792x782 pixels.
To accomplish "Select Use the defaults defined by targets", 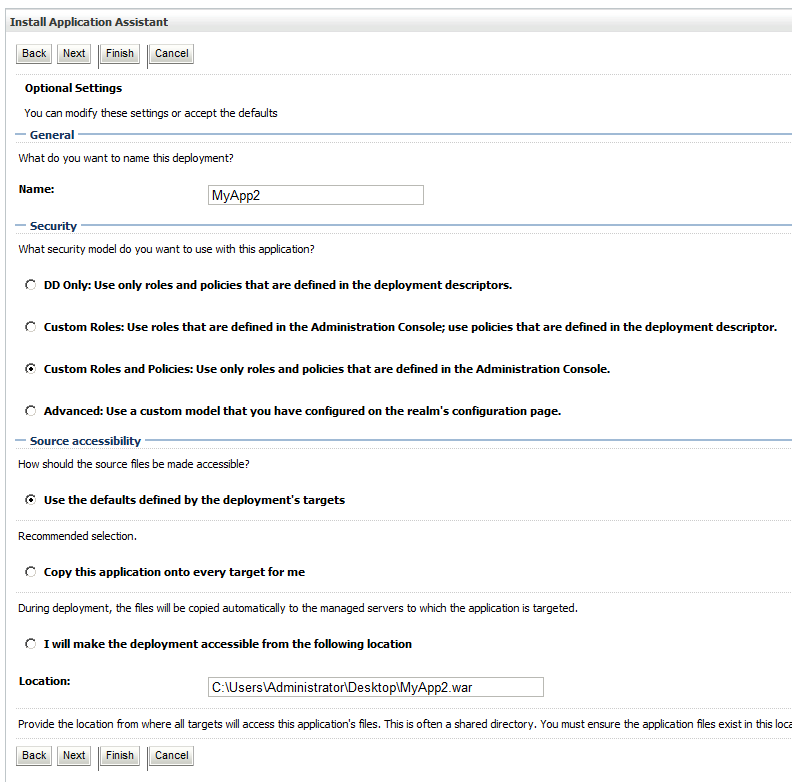I will (x=31, y=500).
